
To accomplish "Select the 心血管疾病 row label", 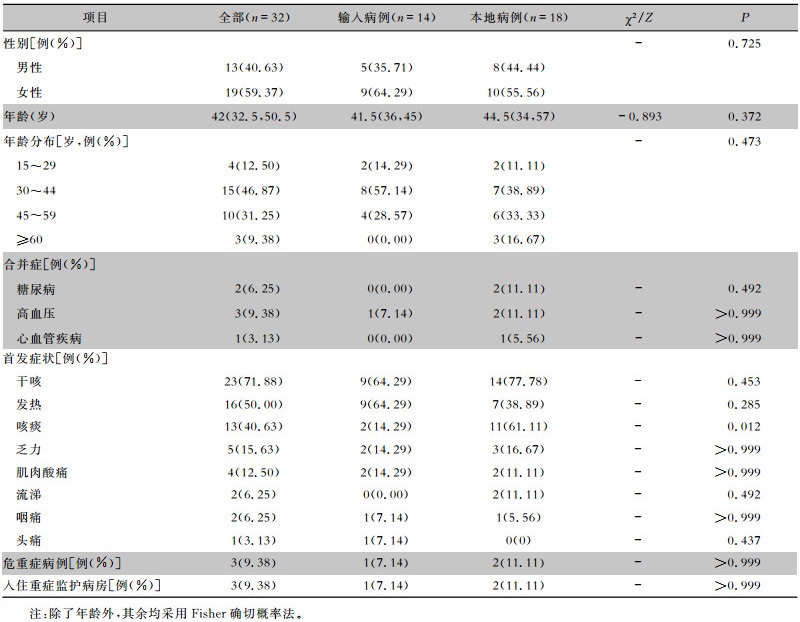I will (49, 338).
